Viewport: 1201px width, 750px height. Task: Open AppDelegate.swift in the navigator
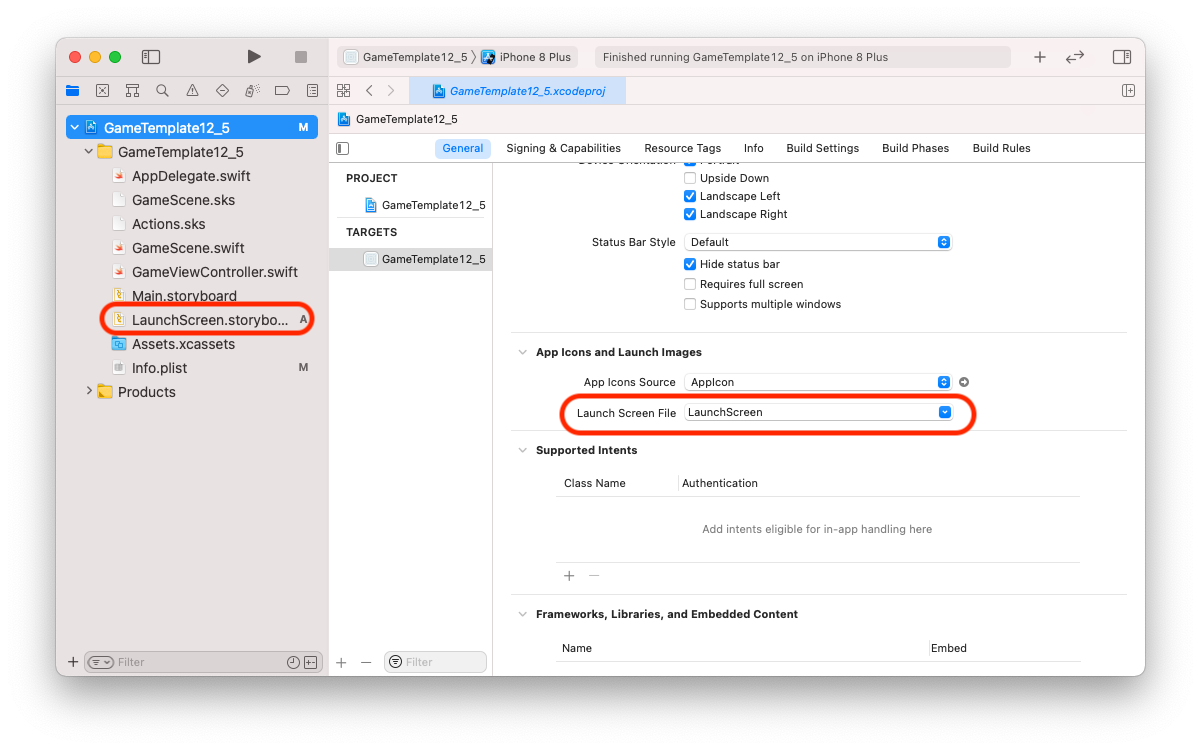coord(191,176)
